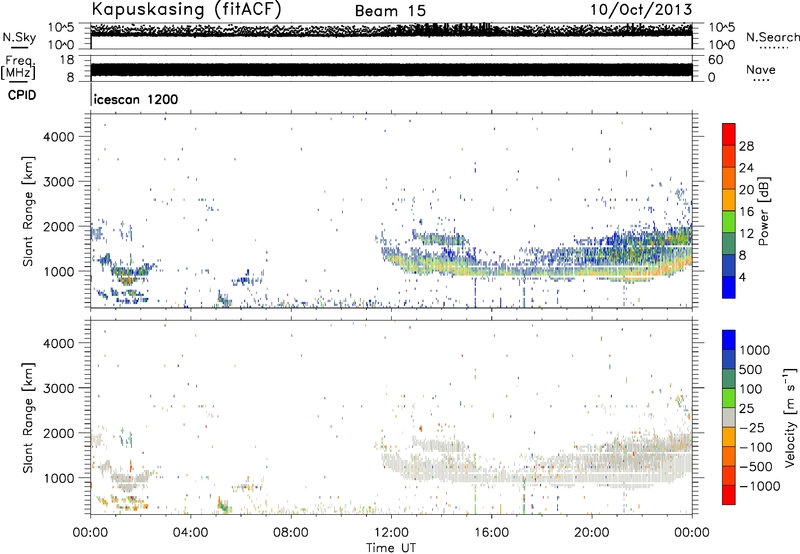Click the N.Search legend label
This screenshot has height=554, width=800.
(x=772, y=37)
